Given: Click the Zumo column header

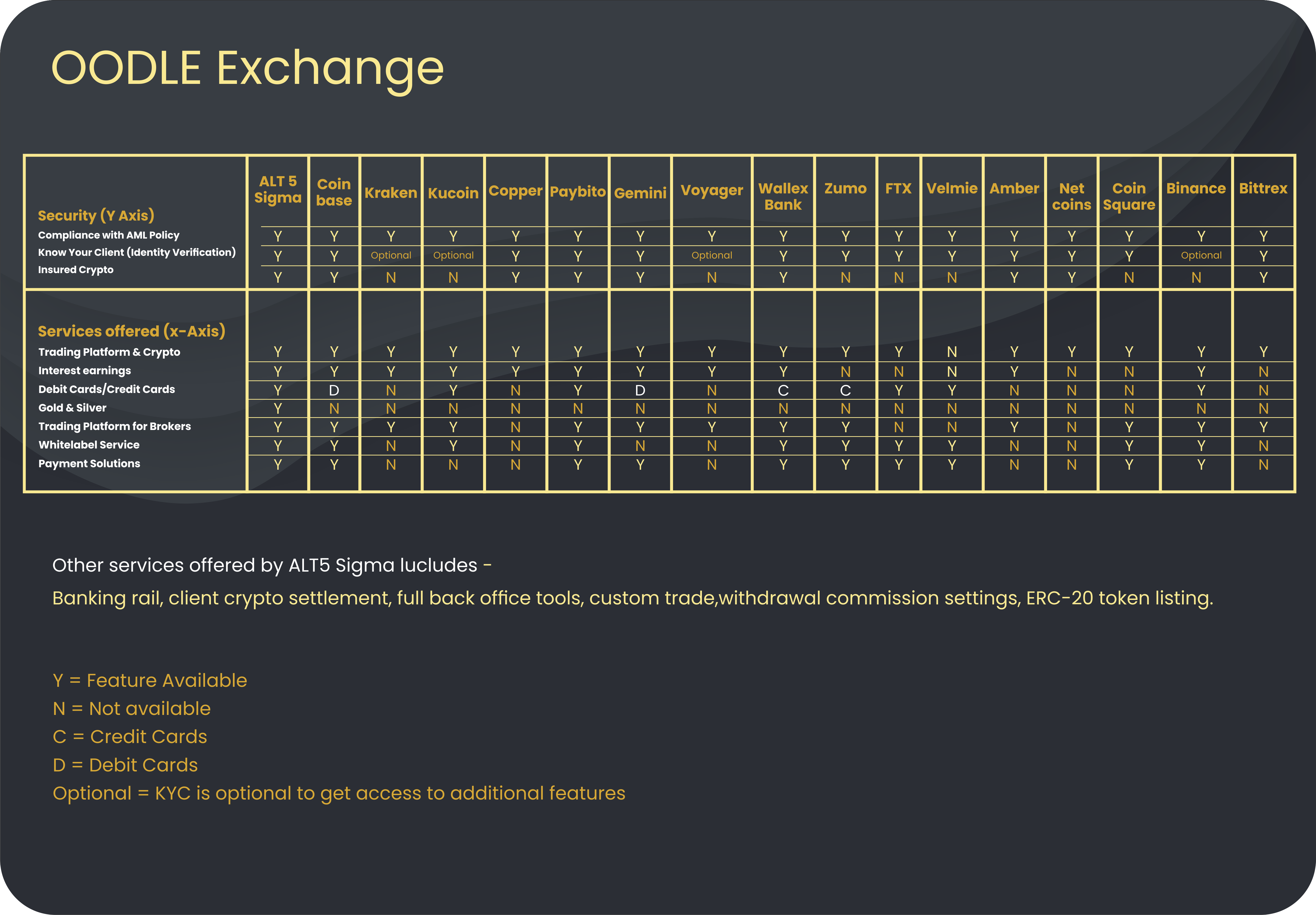Looking at the screenshot, I should click(846, 188).
